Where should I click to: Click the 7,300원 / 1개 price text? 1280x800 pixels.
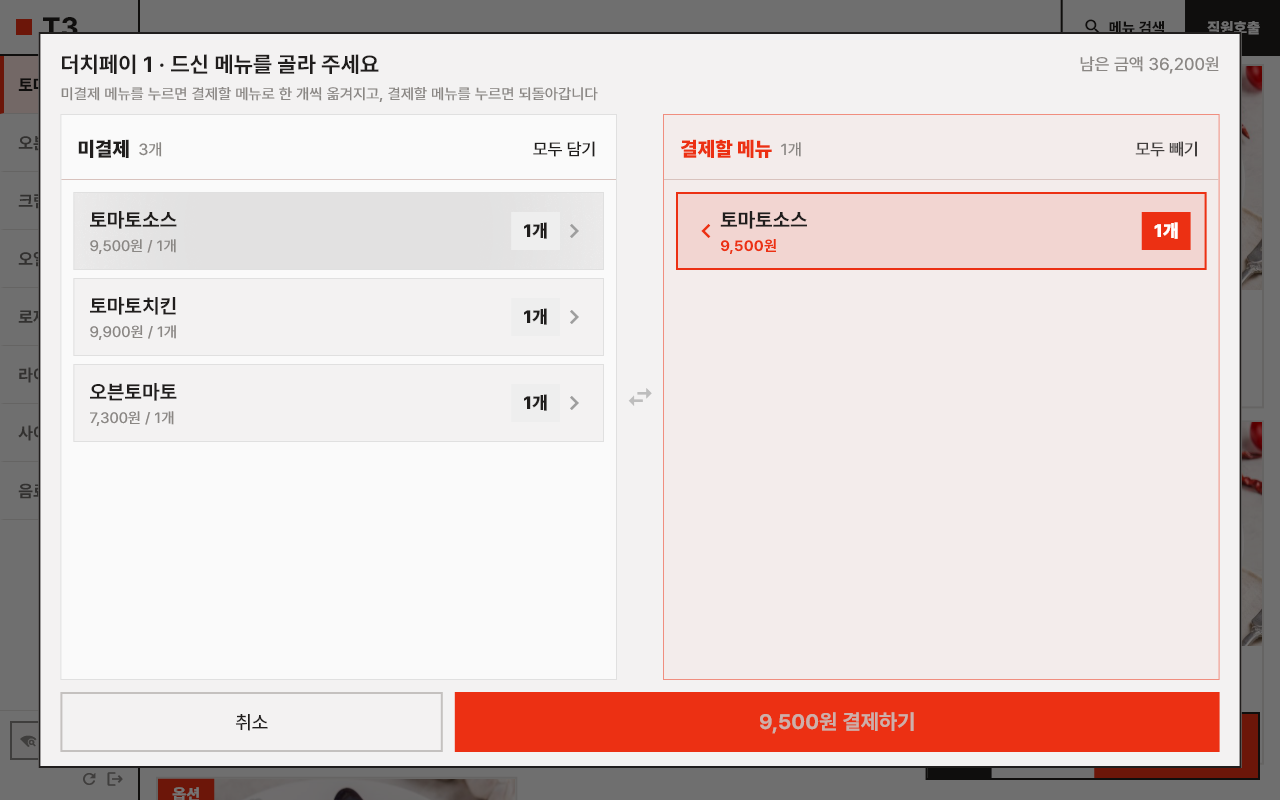132,418
